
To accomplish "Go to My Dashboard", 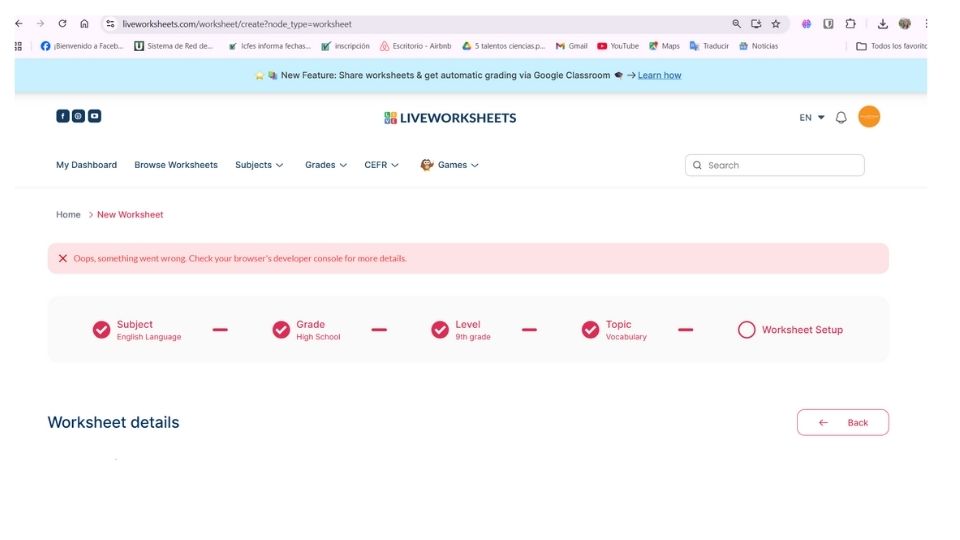I will pyautogui.click(x=86, y=165).
